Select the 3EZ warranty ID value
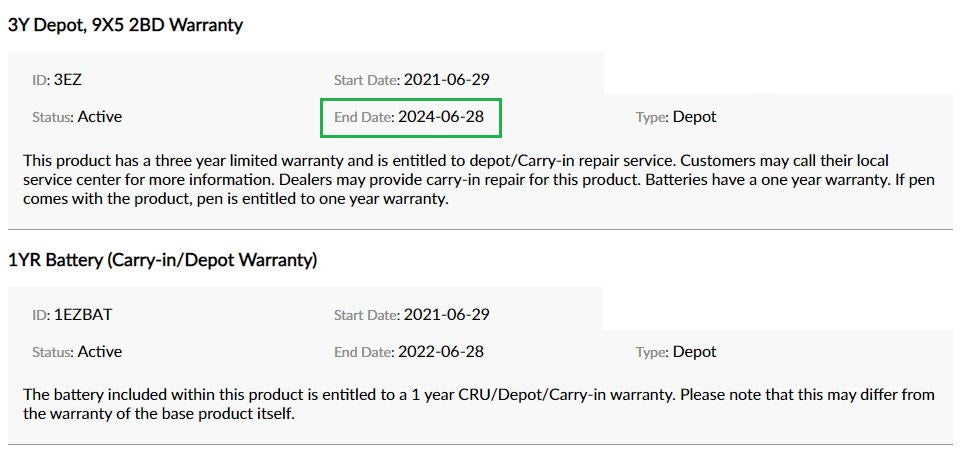Viewport: 964px width, 461px height. [68, 80]
